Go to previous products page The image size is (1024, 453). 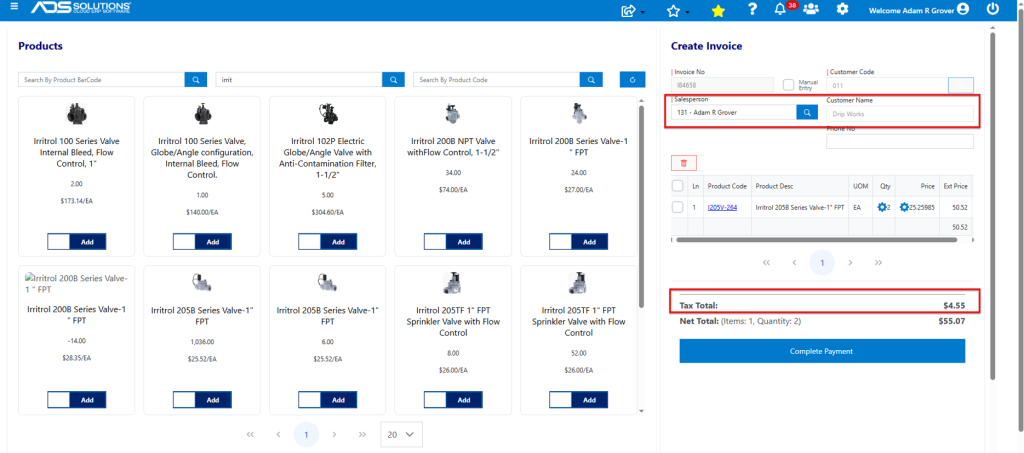tap(278, 434)
